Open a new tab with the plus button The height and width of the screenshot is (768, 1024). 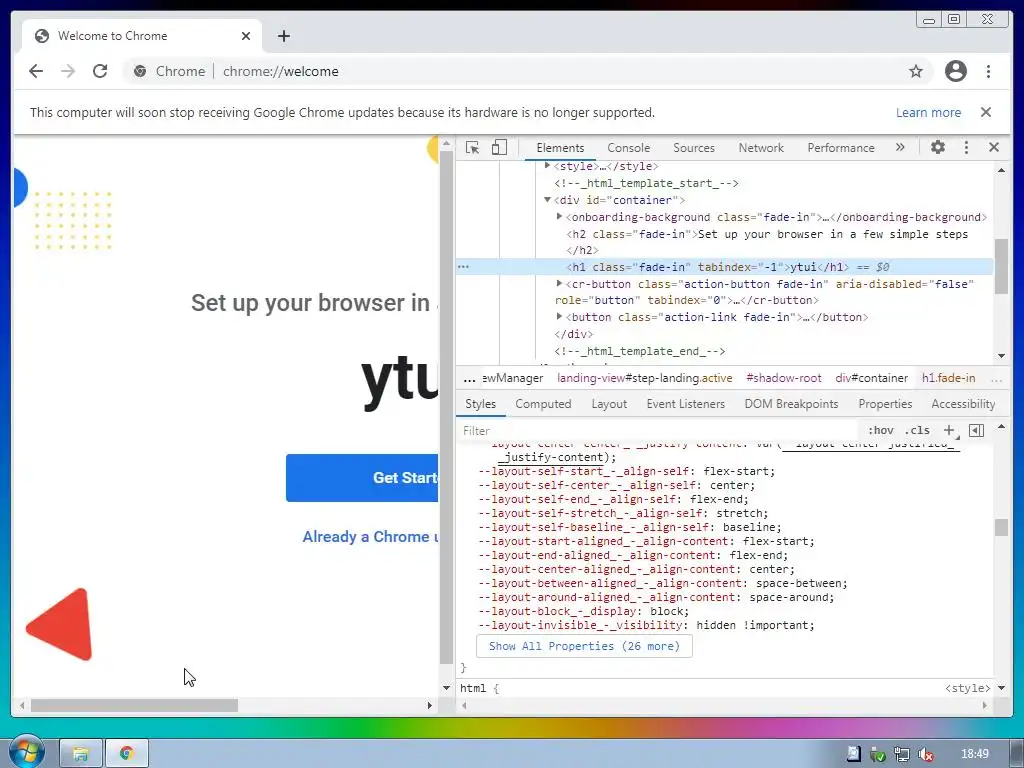(x=283, y=36)
